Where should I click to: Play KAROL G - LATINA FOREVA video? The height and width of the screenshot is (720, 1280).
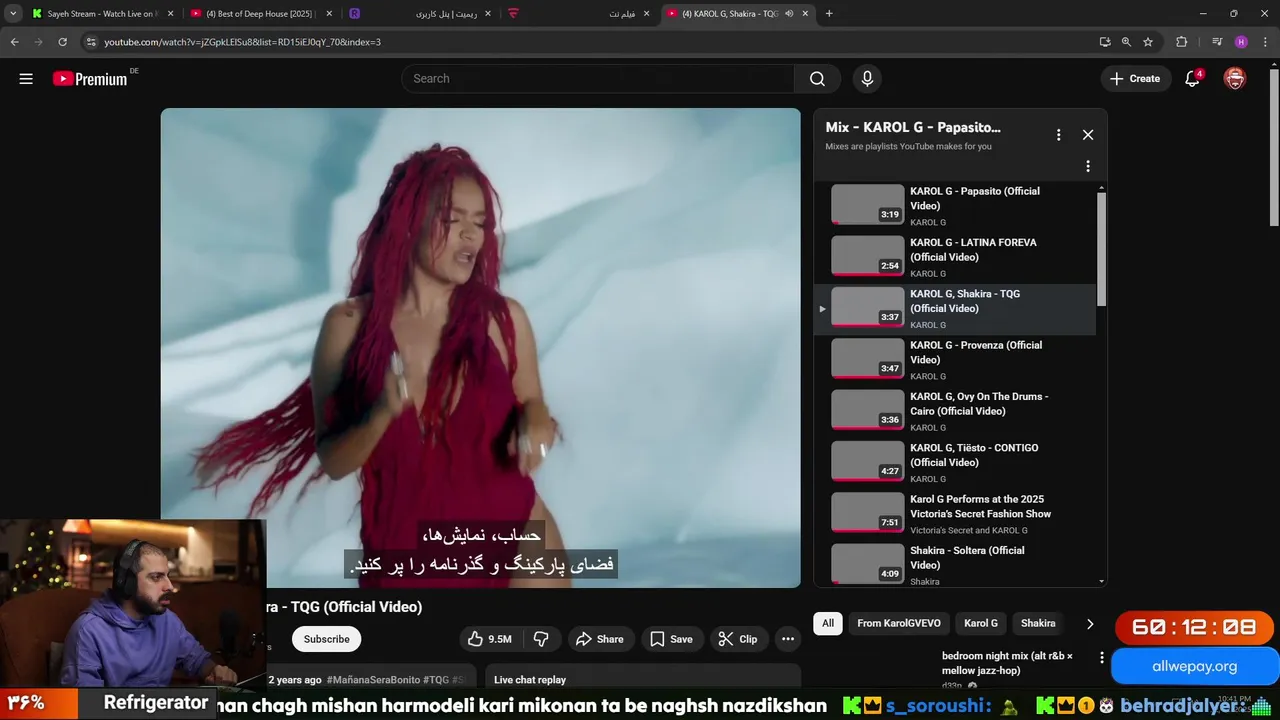click(955, 257)
